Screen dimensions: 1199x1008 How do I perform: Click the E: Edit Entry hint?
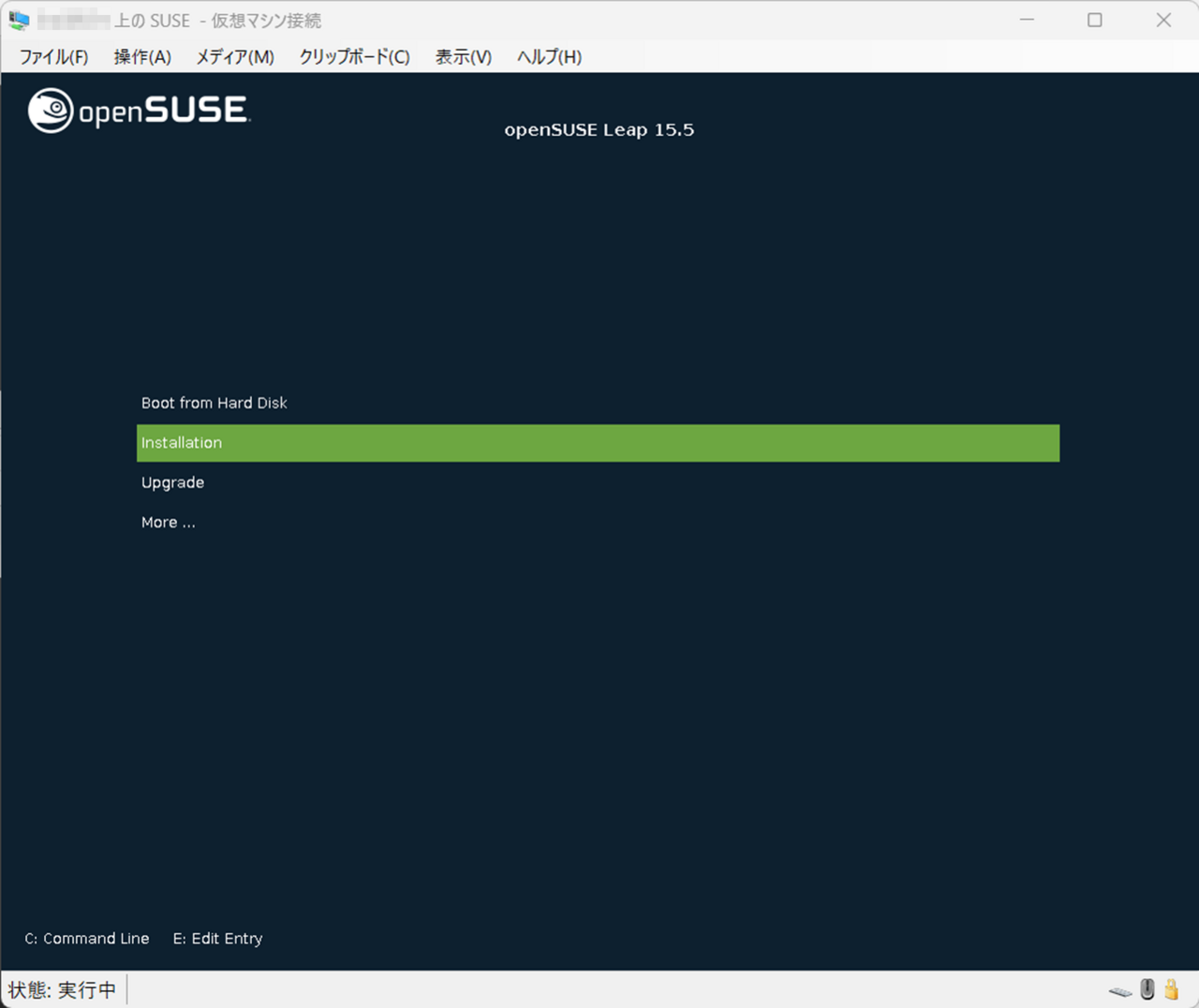[x=218, y=938]
